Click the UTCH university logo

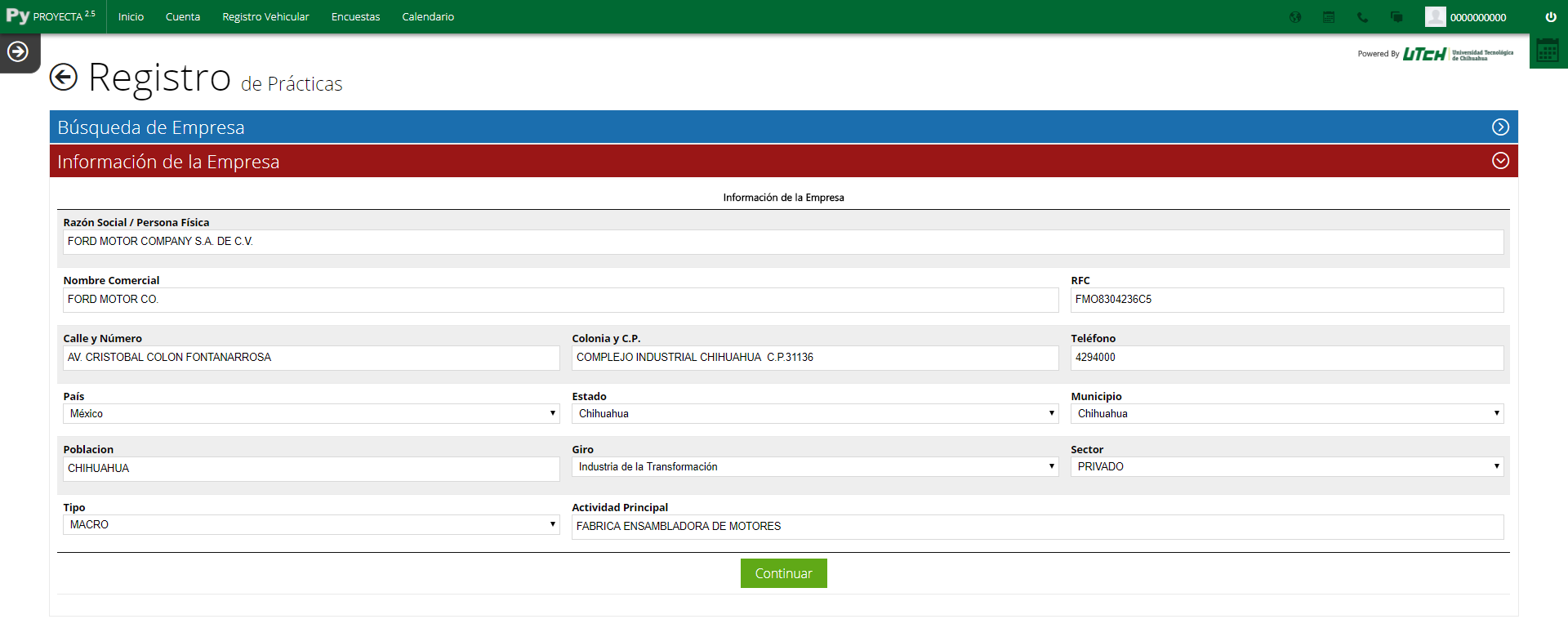[x=1458, y=54]
